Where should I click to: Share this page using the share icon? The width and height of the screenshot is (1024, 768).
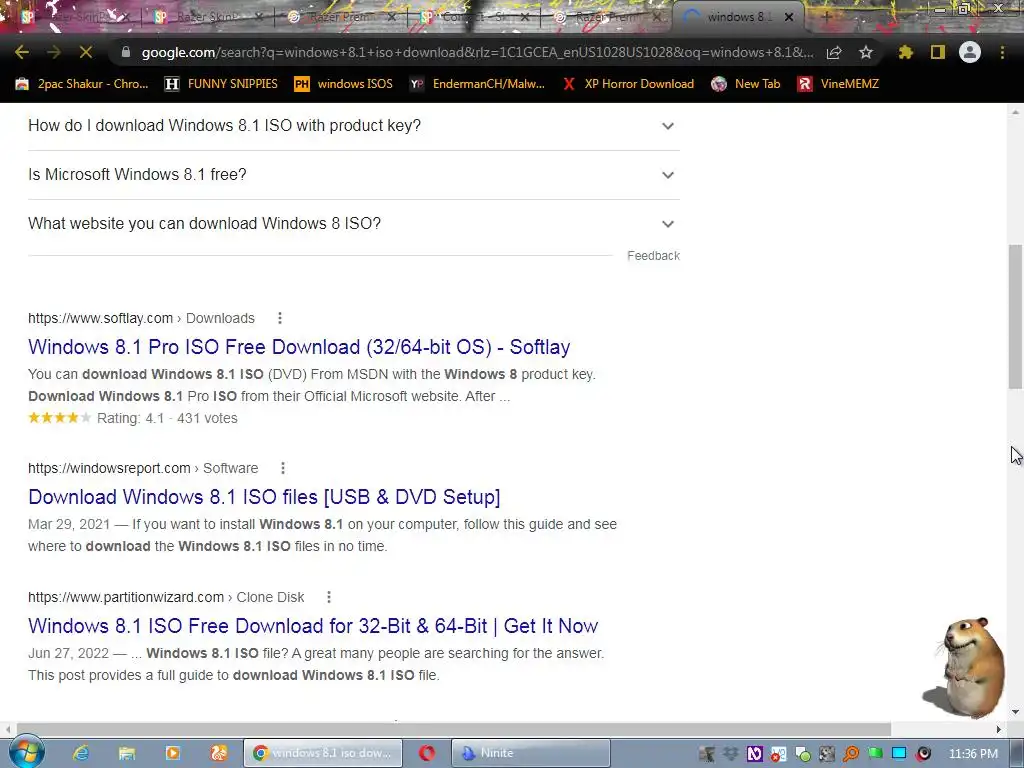pos(834,52)
